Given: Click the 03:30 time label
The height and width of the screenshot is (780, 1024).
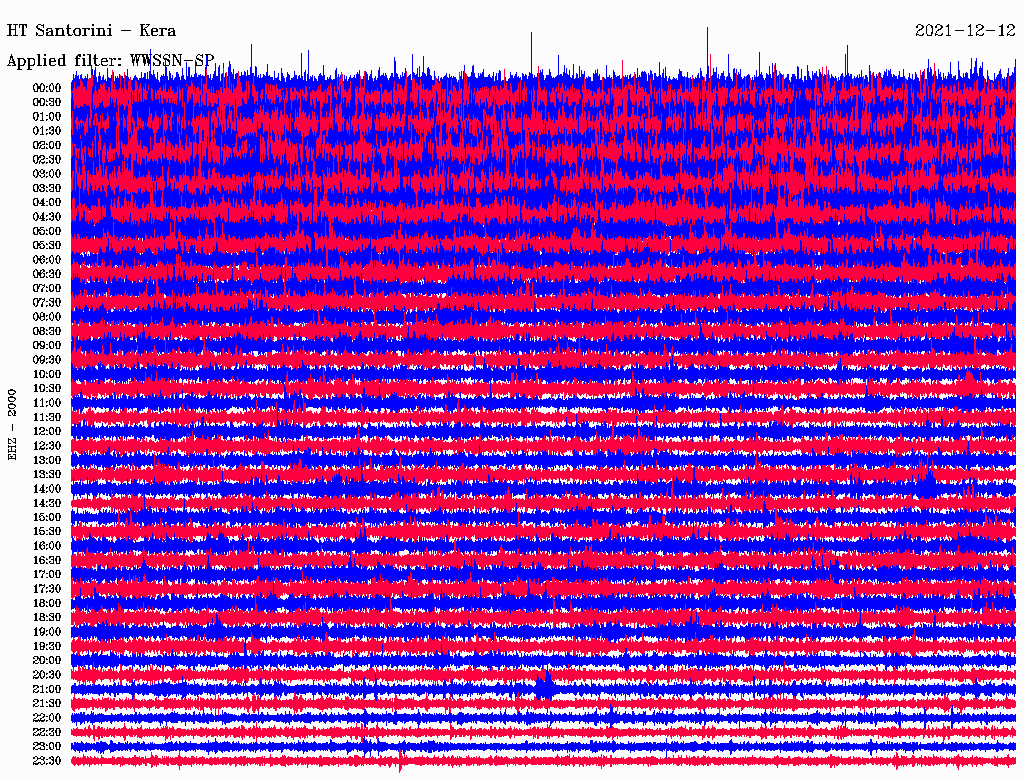Looking at the screenshot, I should [x=47, y=188].
